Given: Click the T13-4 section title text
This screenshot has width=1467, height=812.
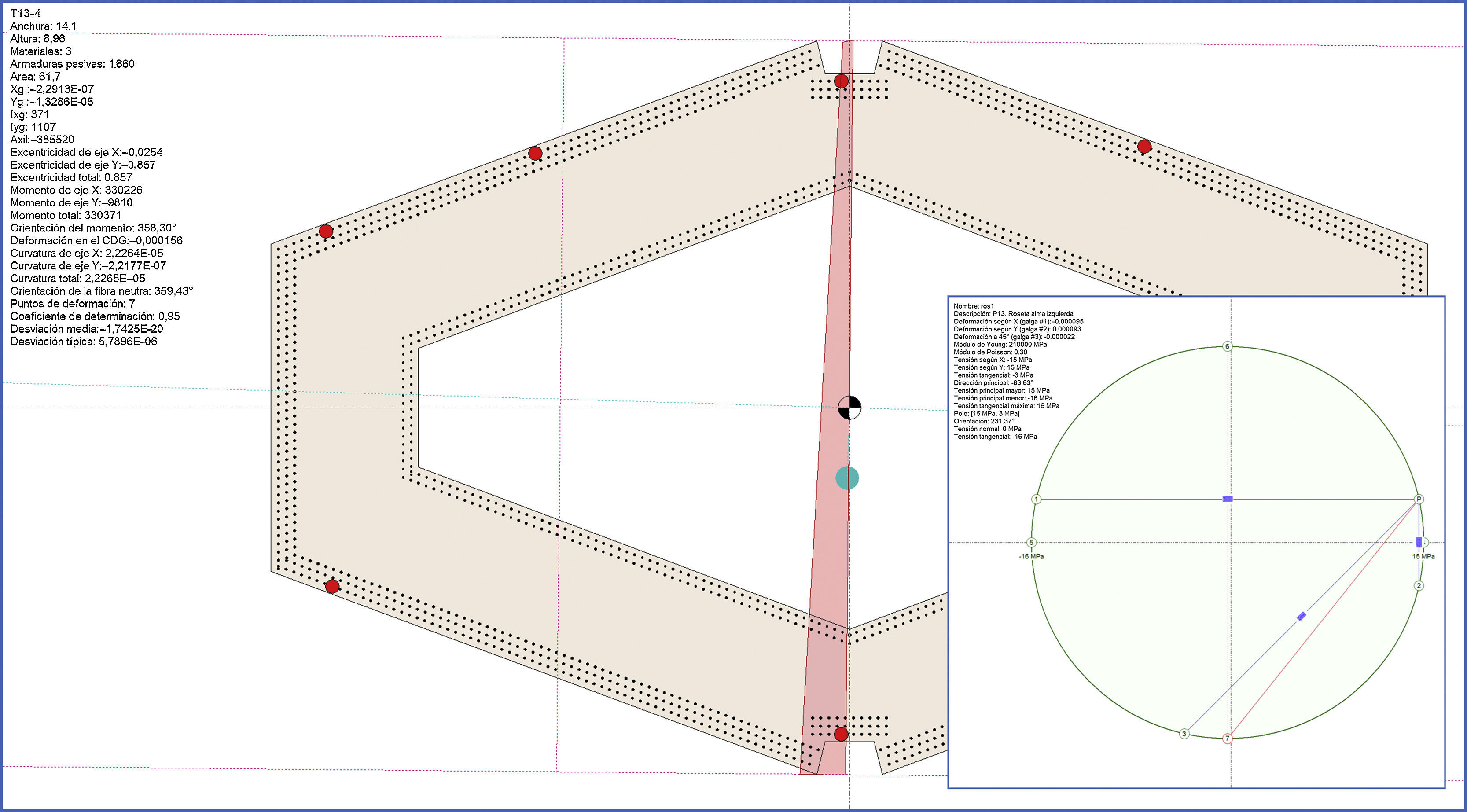Looking at the screenshot, I should (x=25, y=13).
